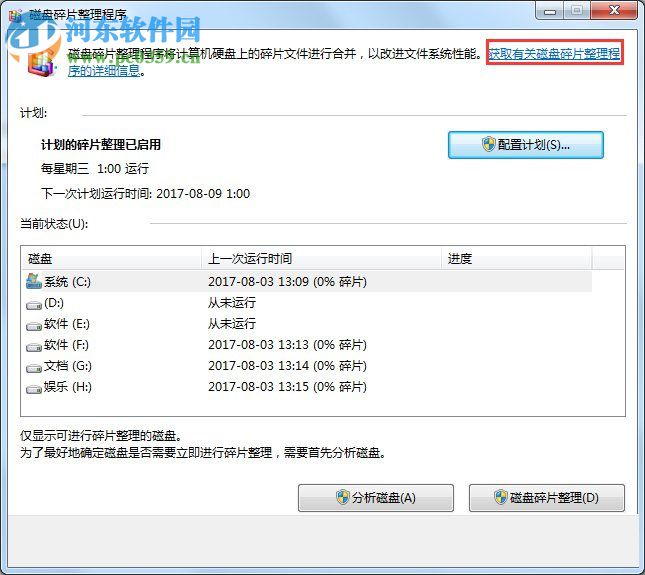
Task: Click the shield icon on 分析磁盘 button
Action: (x=342, y=497)
